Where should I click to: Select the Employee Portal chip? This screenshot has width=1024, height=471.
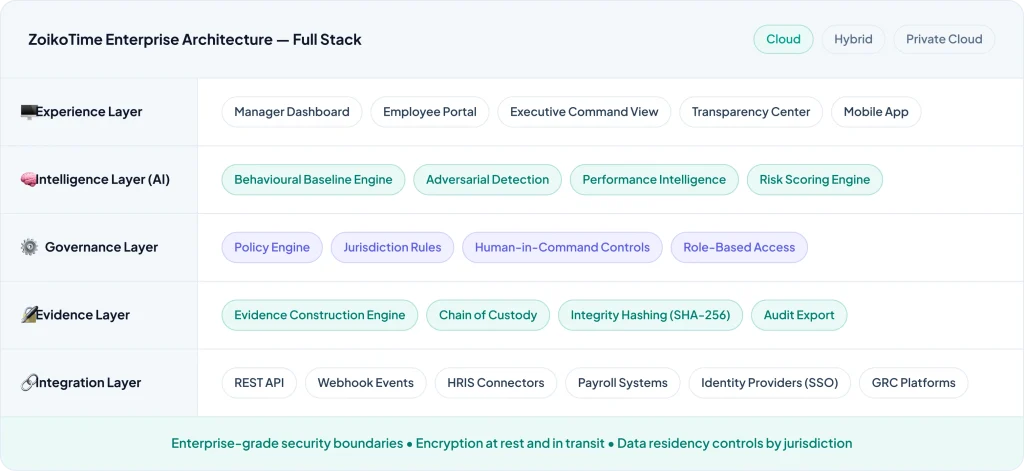[430, 112]
